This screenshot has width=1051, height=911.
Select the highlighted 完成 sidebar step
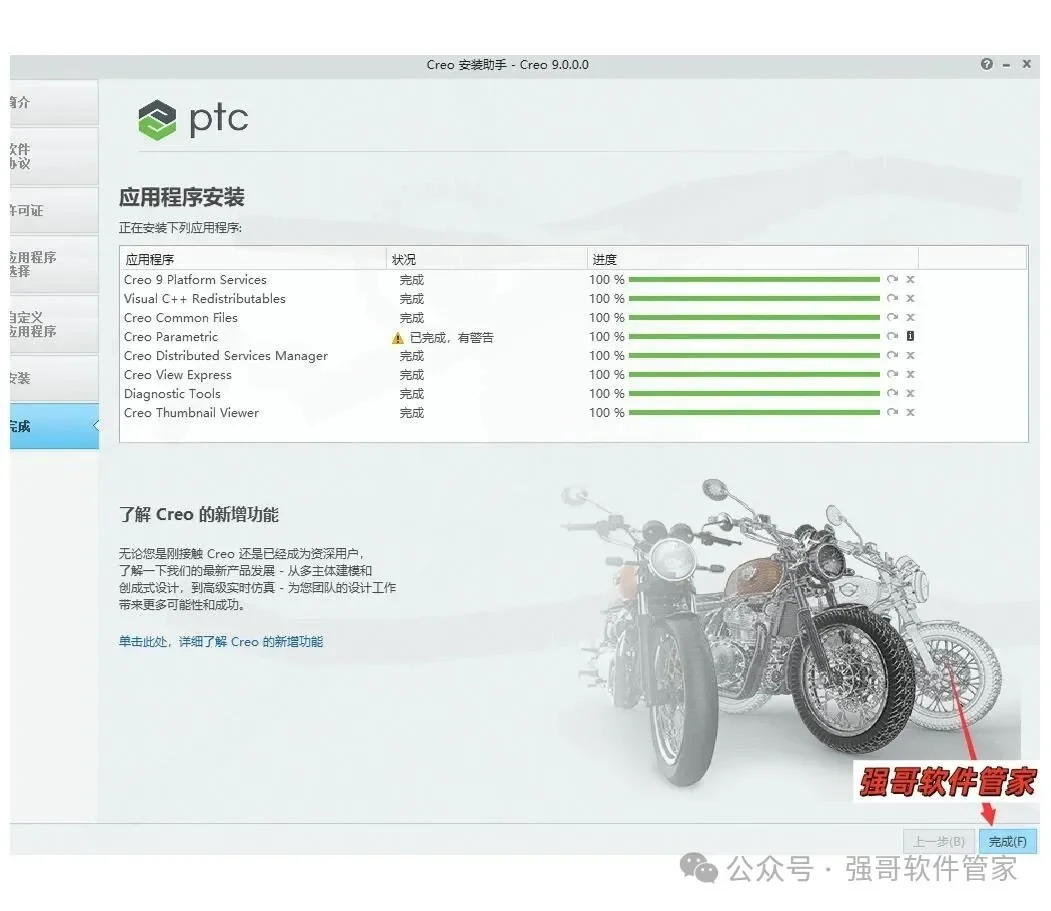[x=54, y=426]
